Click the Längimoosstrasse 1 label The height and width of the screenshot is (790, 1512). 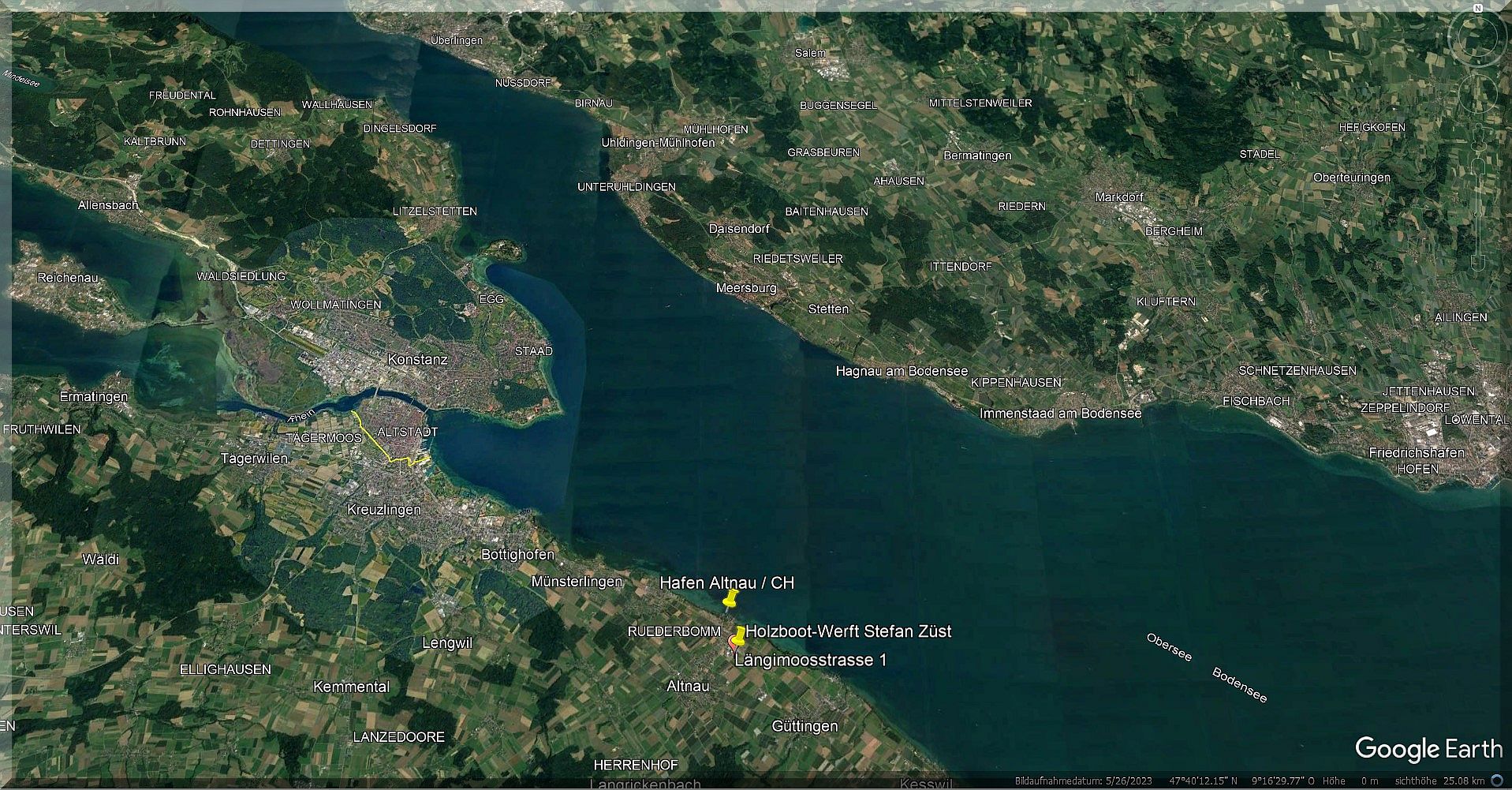(x=810, y=660)
